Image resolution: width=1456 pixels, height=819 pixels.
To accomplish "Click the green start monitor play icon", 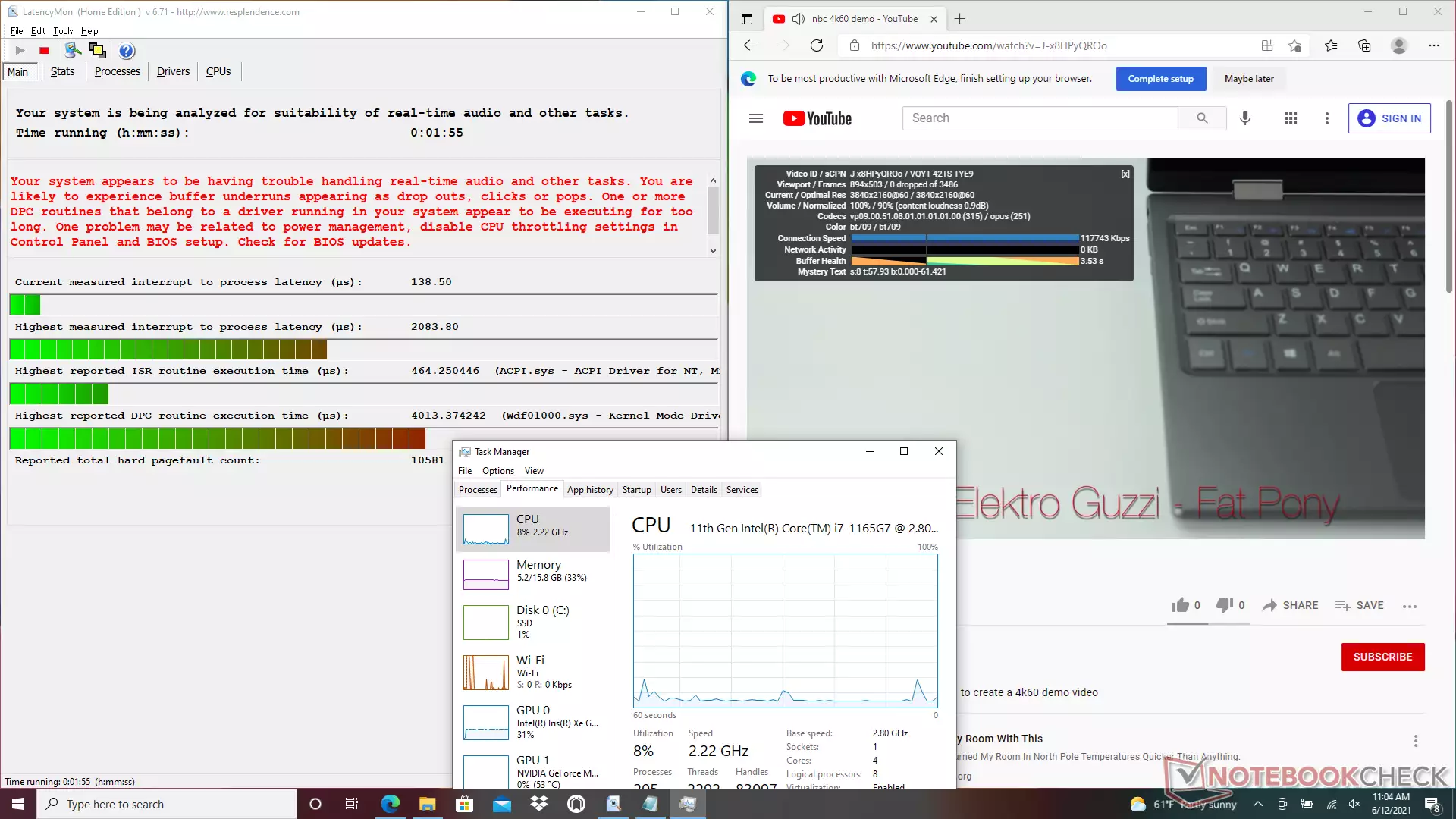I will click(20, 51).
